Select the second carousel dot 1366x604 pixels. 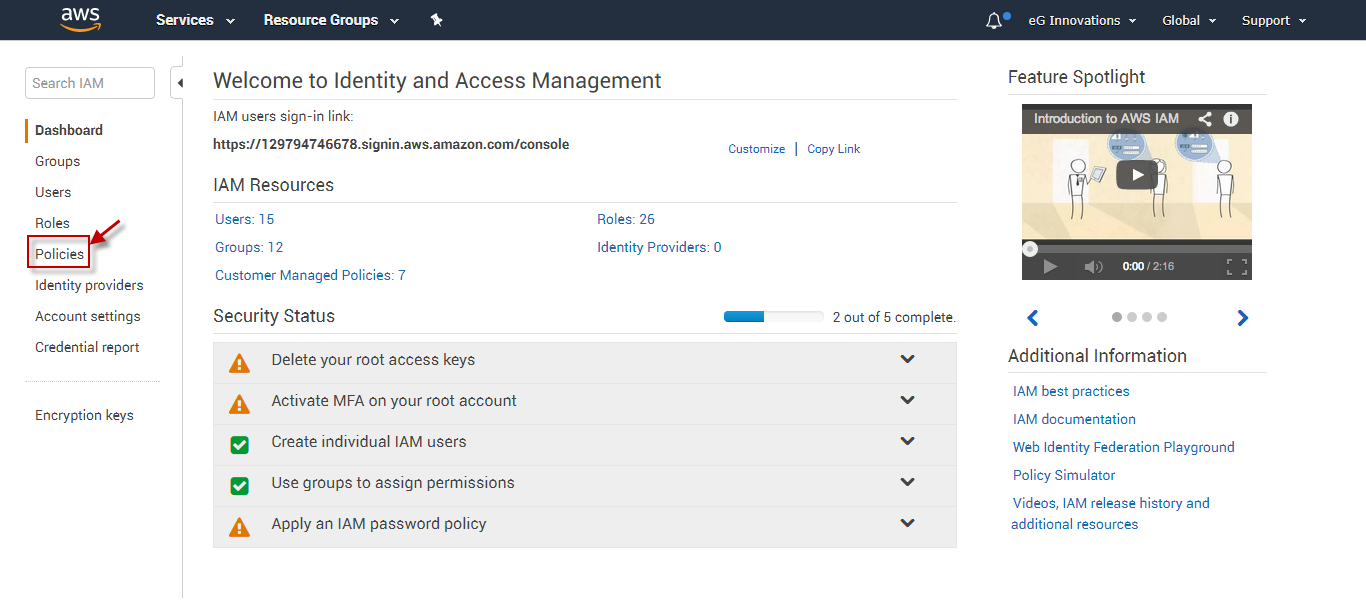click(x=1132, y=317)
